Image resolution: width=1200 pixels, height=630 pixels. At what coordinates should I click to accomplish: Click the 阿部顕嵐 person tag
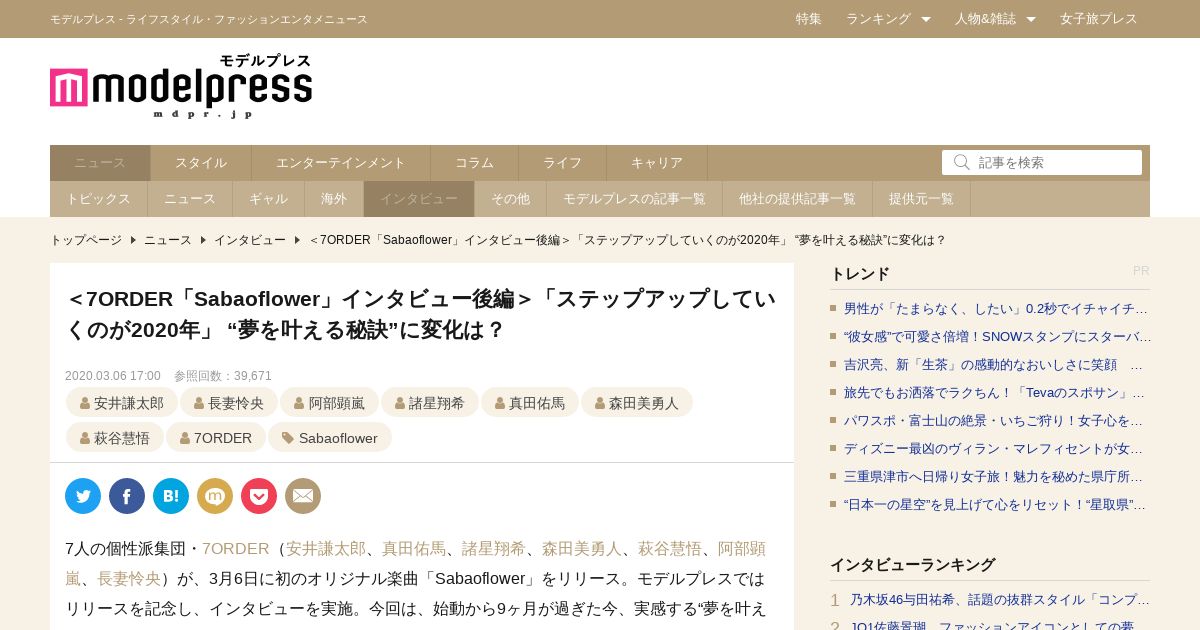329,403
